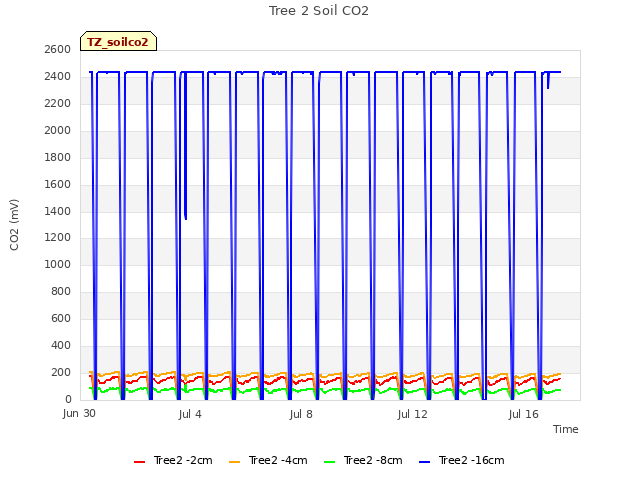The image size is (640, 480).
Task: Click the Jul 16 x-axis tick label
Action: coord(524,414)
